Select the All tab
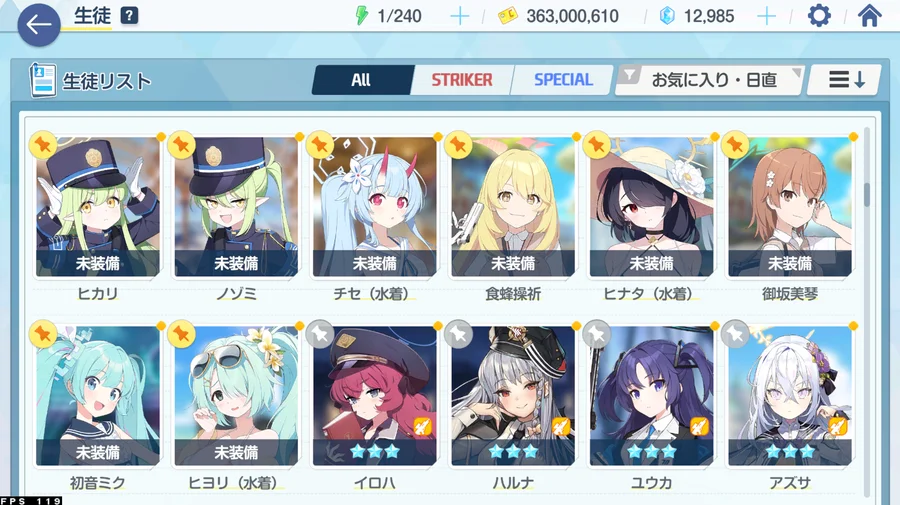 361,80
